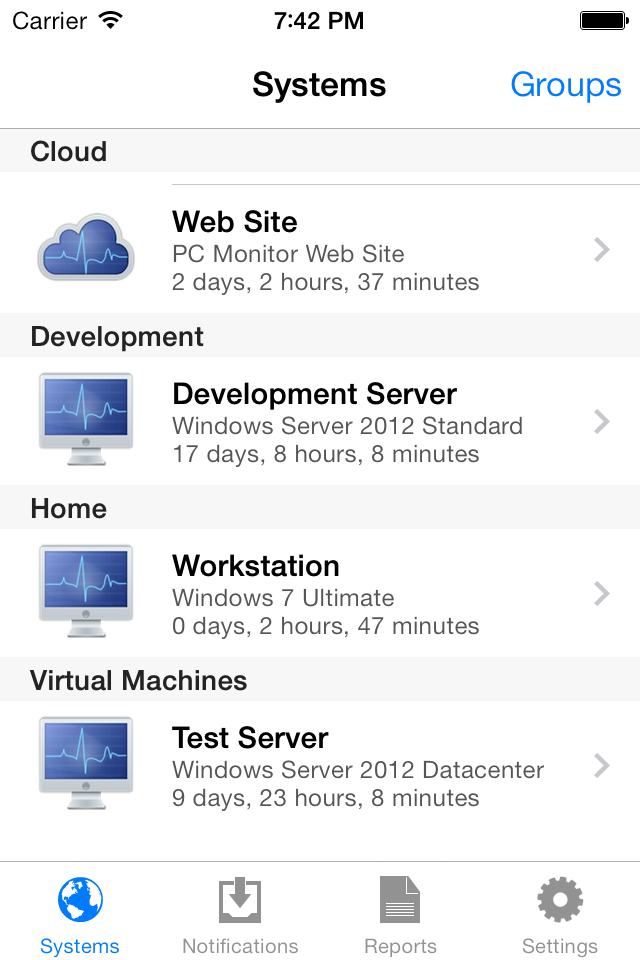
Task: Open the Groups view
Action: [565, 85]
